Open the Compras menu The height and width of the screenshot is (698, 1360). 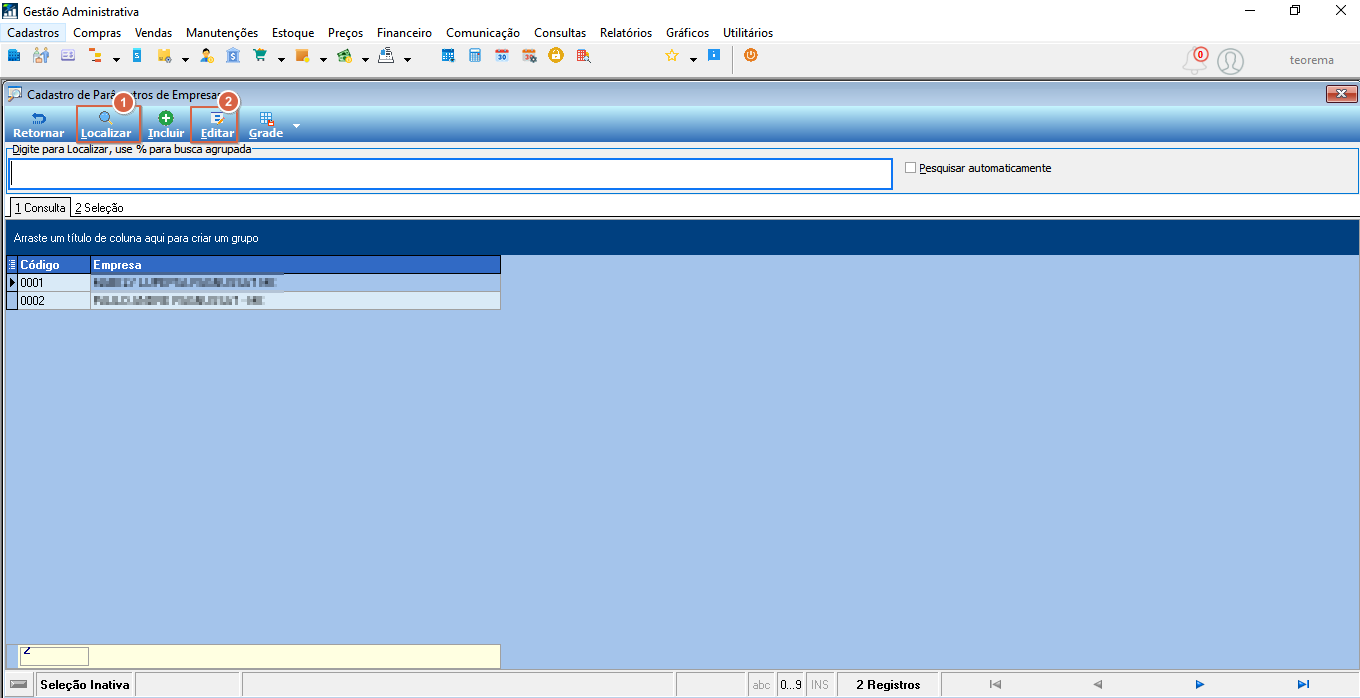[97, 33]
